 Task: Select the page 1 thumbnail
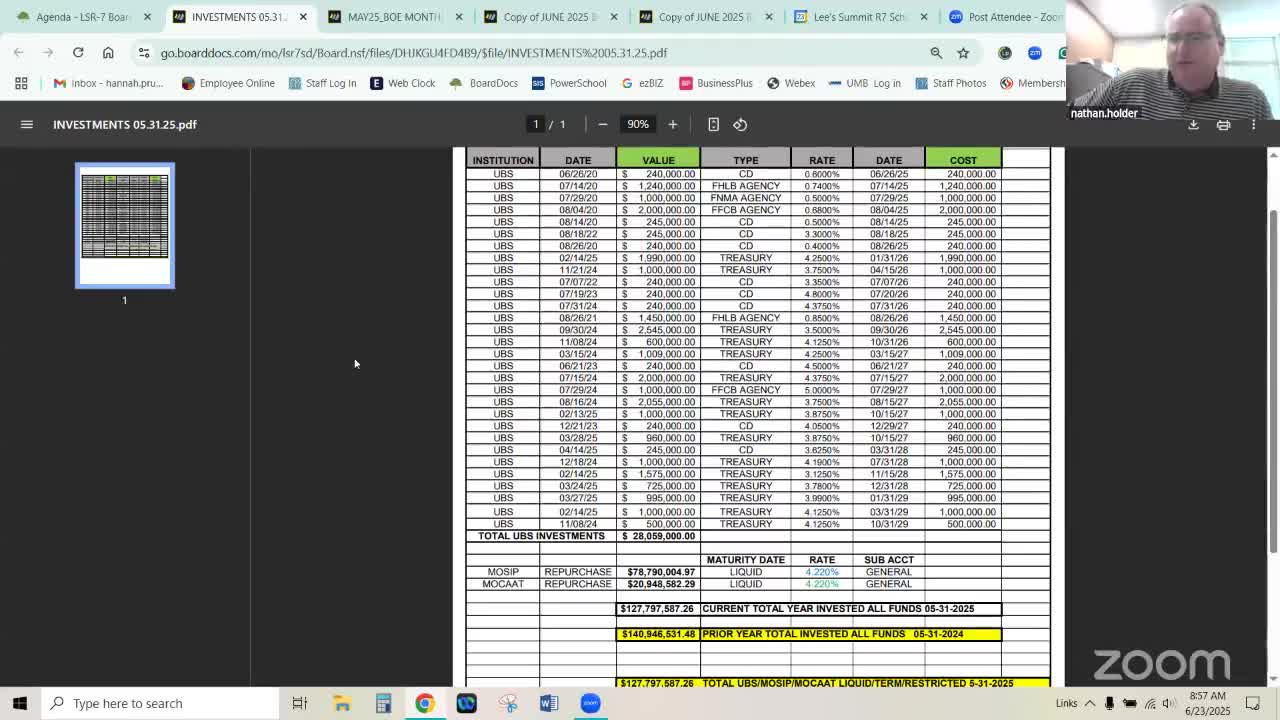click(x=125, y=226)
